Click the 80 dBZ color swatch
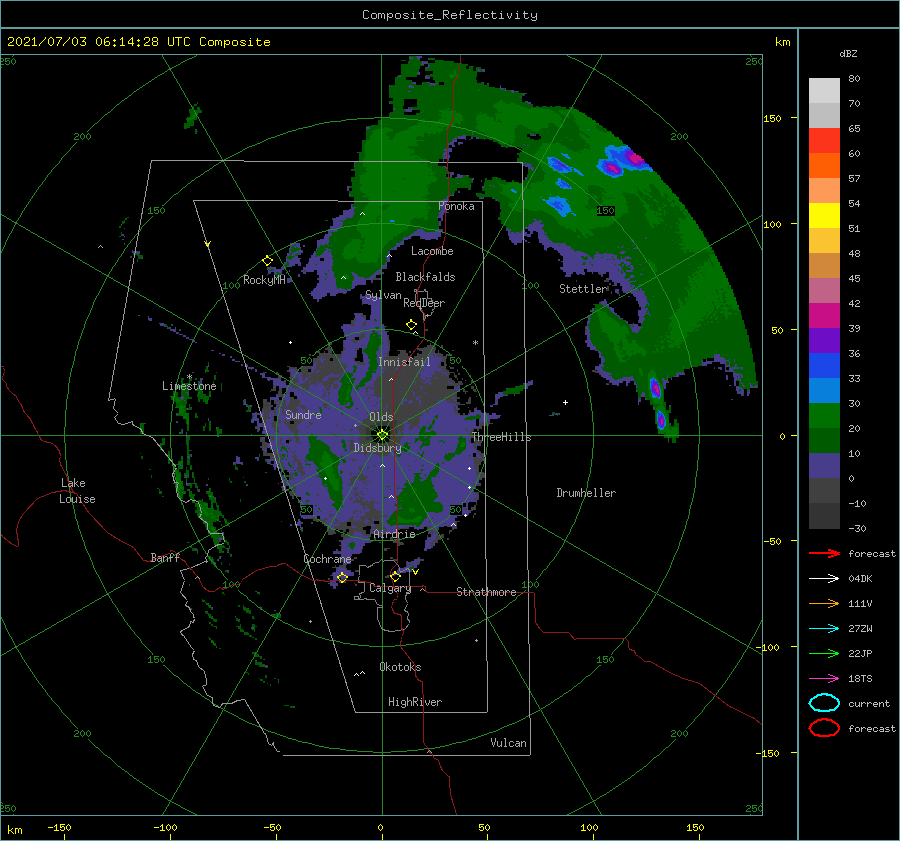The width and height of the screenshot is (900, 841). [824, 90]
